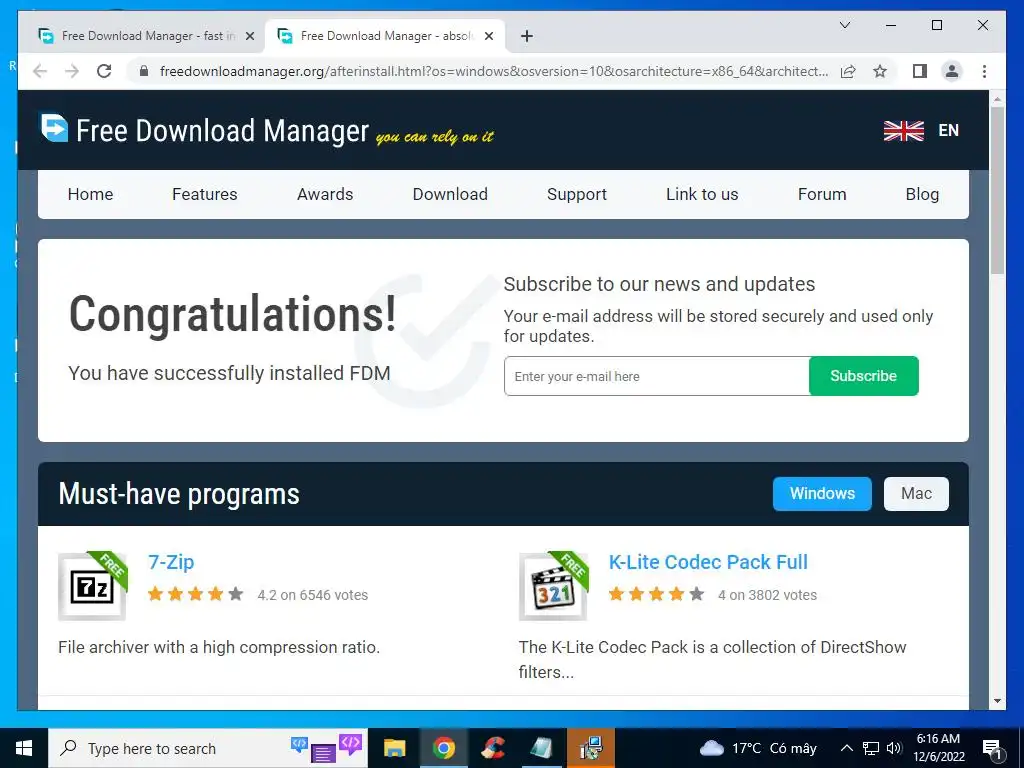1024x768 pixels.
Task: Open the weather widget showing 17°C
Action: (758, 748)
